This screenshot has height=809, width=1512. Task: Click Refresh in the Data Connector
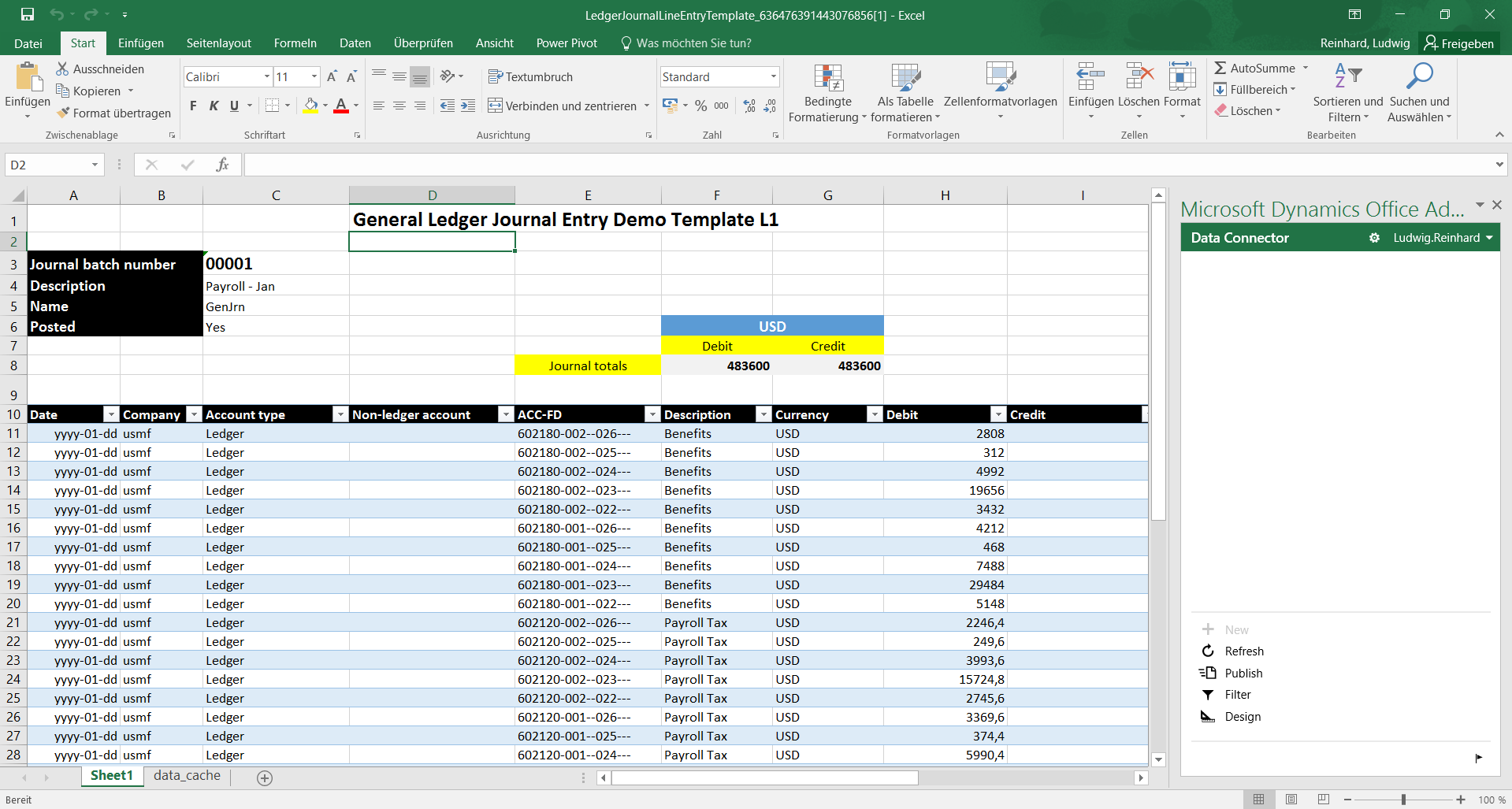coord(1243,651)
